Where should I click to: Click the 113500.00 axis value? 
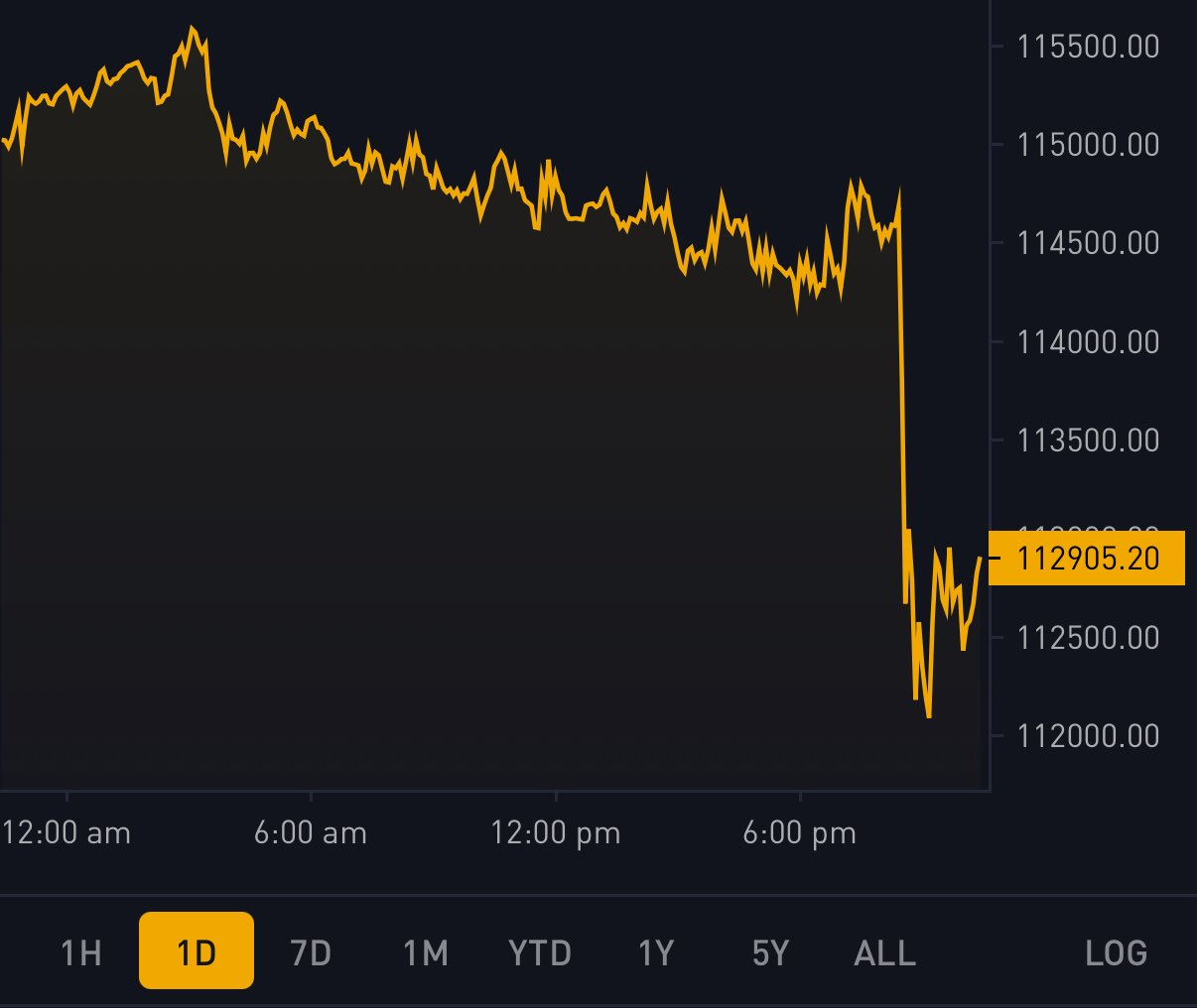1088,440
